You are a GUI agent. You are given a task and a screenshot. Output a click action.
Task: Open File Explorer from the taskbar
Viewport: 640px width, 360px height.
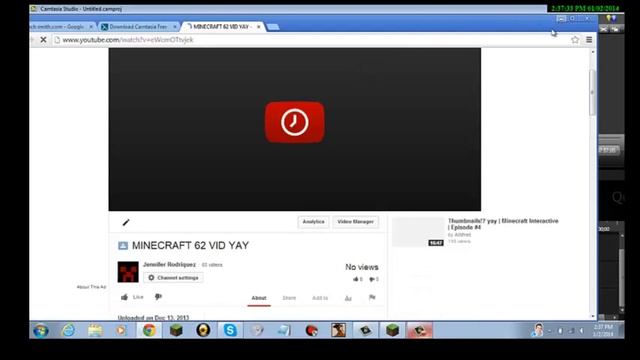(x=95, y=330)
